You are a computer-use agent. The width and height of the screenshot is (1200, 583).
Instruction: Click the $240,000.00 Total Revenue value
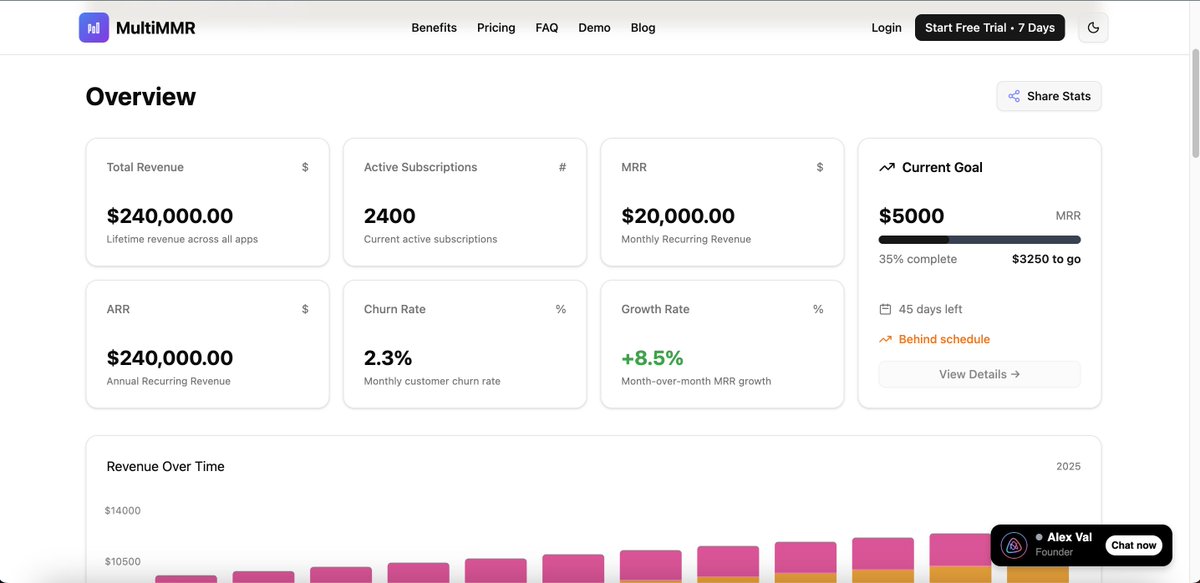(170, 216)
